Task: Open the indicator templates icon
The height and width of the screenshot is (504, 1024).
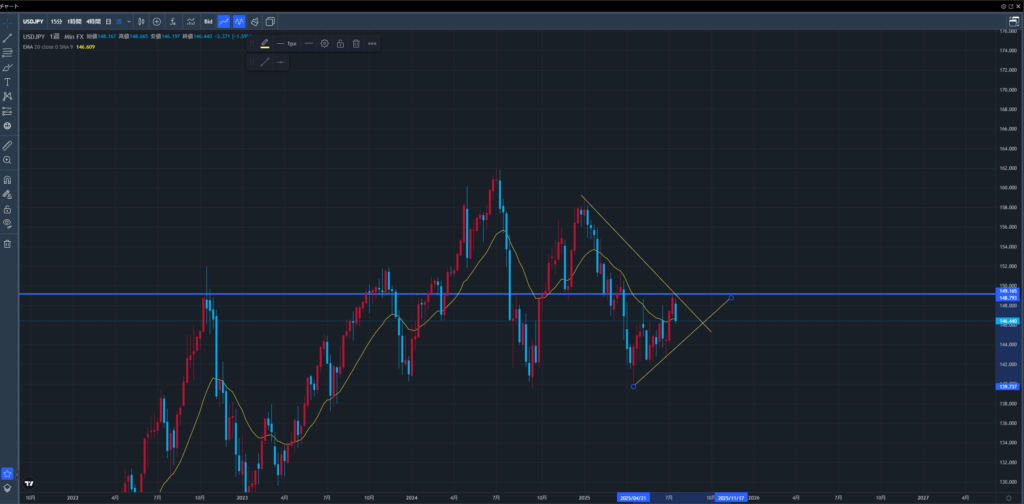Action: 191,22
